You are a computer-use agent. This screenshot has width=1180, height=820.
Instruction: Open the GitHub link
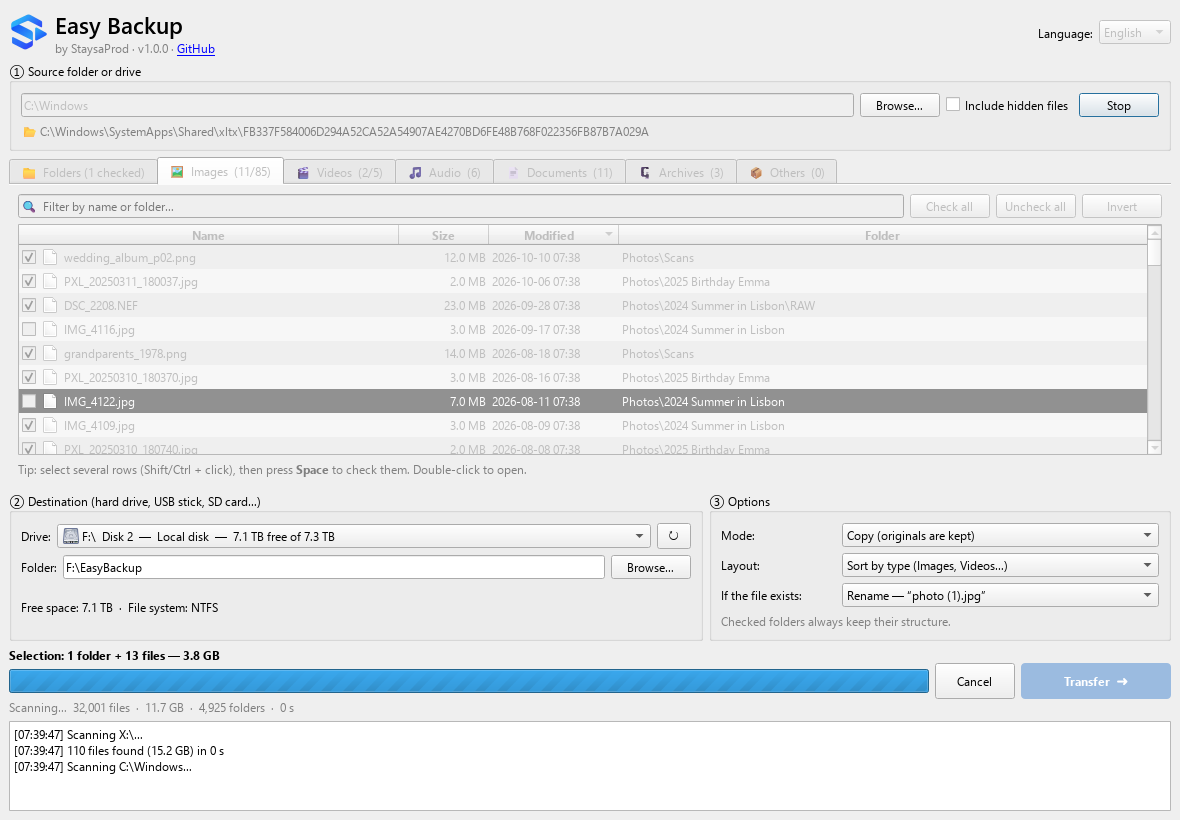point(196,49)
